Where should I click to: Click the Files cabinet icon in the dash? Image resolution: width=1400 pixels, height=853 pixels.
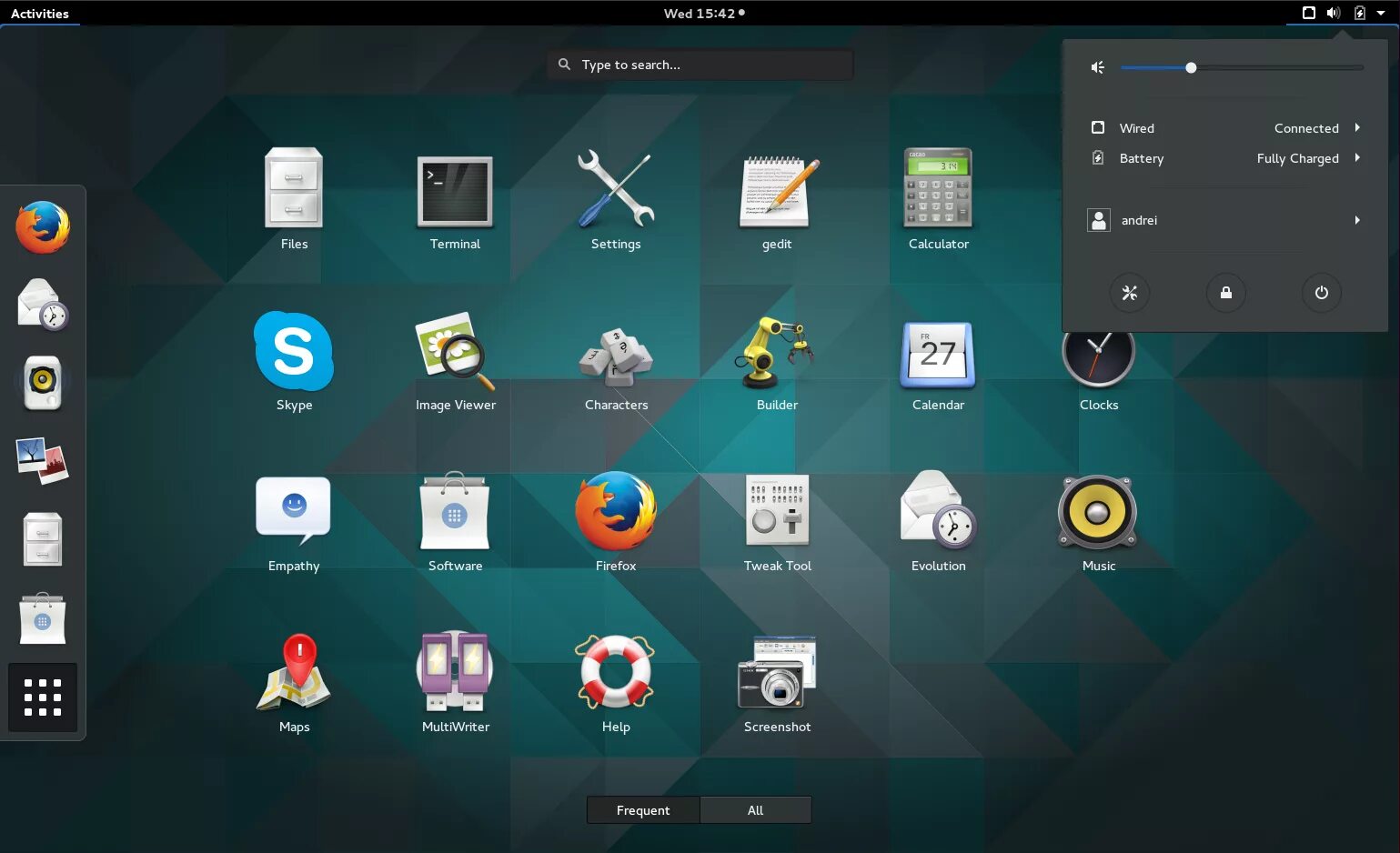(43, 539)
